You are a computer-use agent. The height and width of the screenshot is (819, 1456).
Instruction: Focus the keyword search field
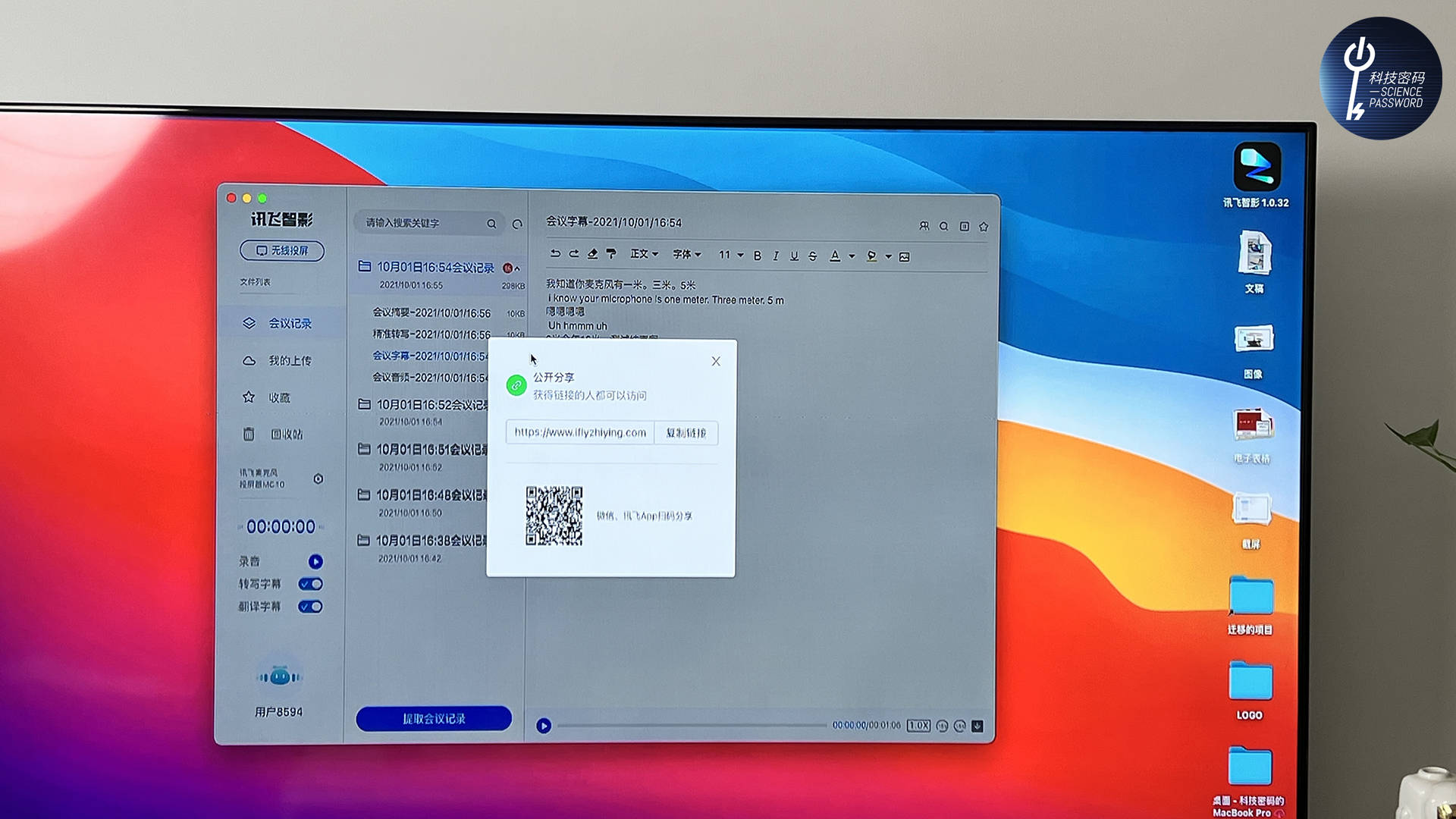[429, 223]
